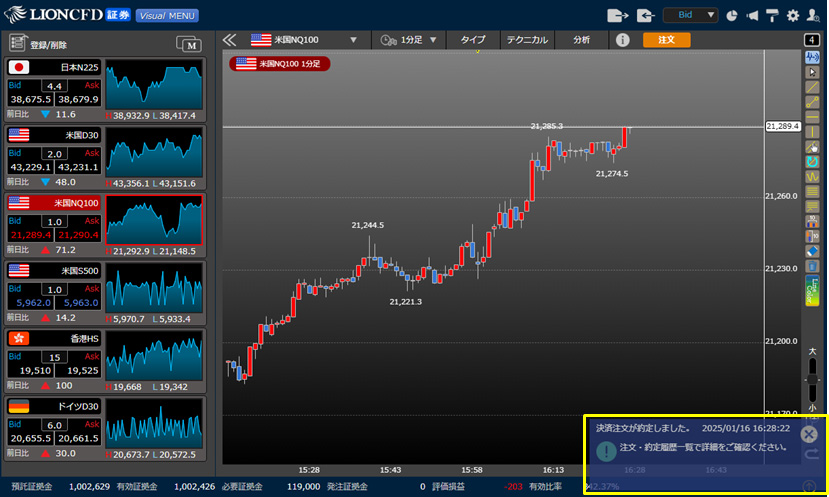Open the 日本N225 mini chart thumbnail
The image size is (829, 497).
click(154, 84)
